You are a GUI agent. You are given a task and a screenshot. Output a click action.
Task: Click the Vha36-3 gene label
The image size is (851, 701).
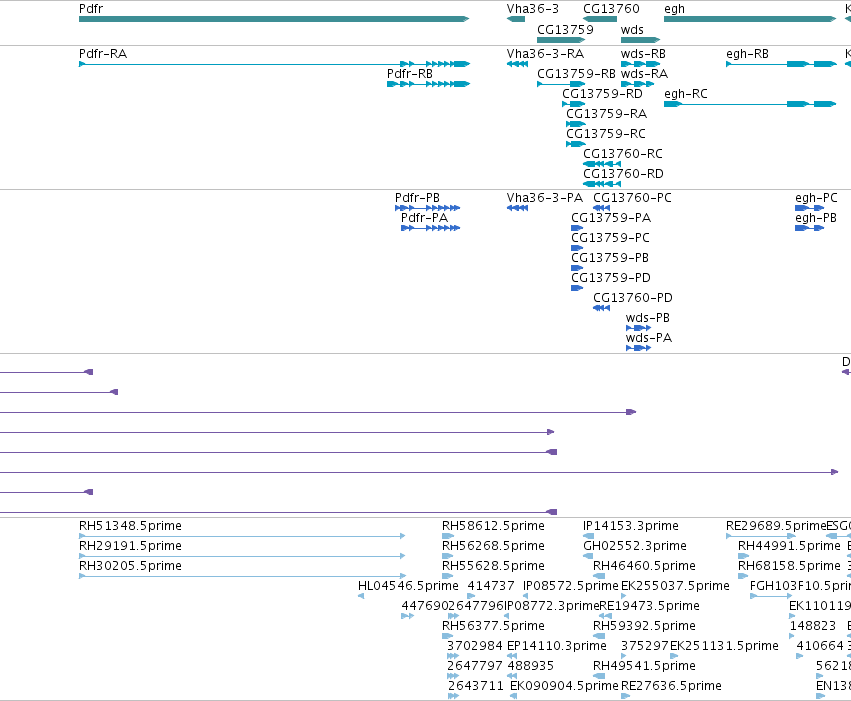[x=532, y=9]
